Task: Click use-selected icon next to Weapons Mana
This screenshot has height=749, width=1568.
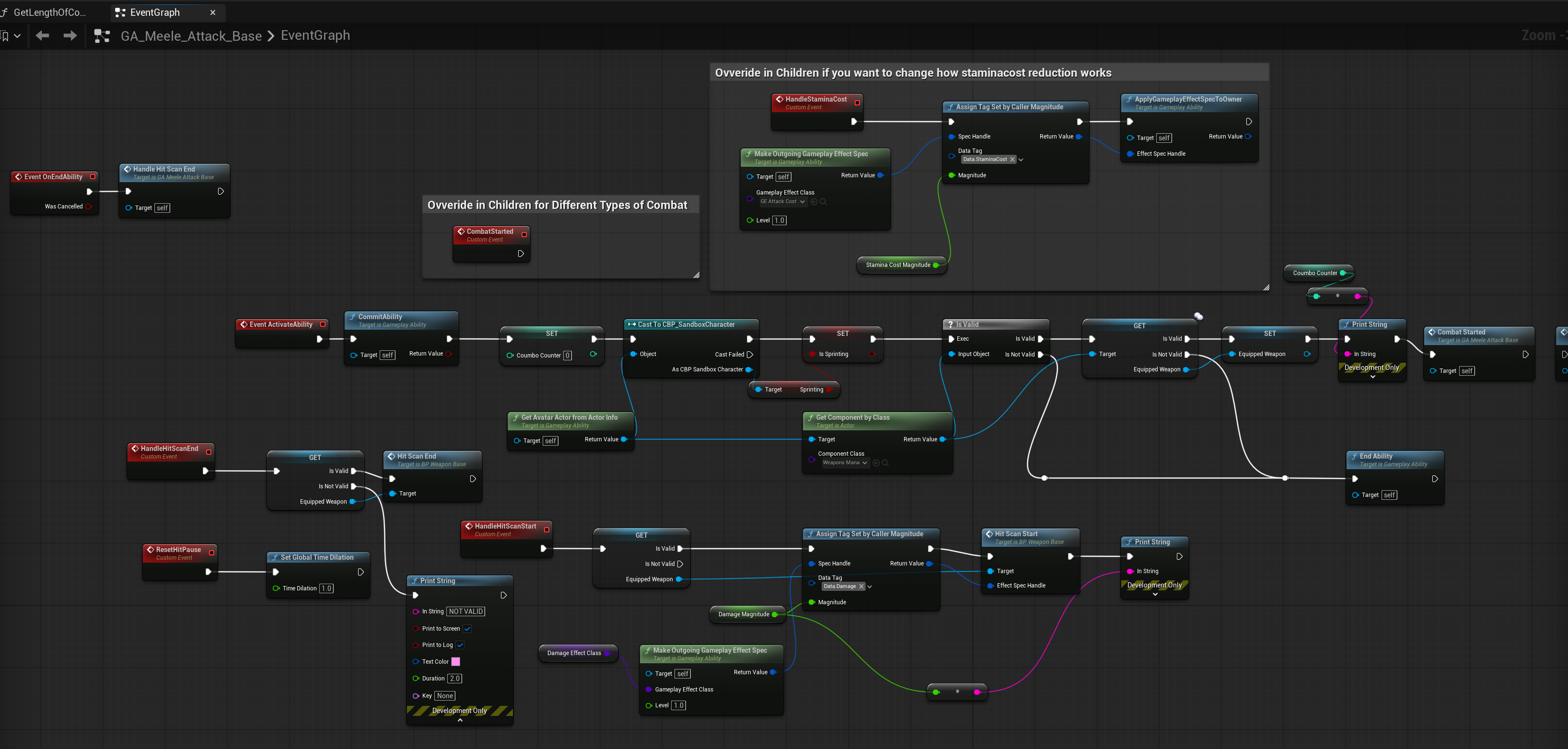Action: (x=876, y=462)
